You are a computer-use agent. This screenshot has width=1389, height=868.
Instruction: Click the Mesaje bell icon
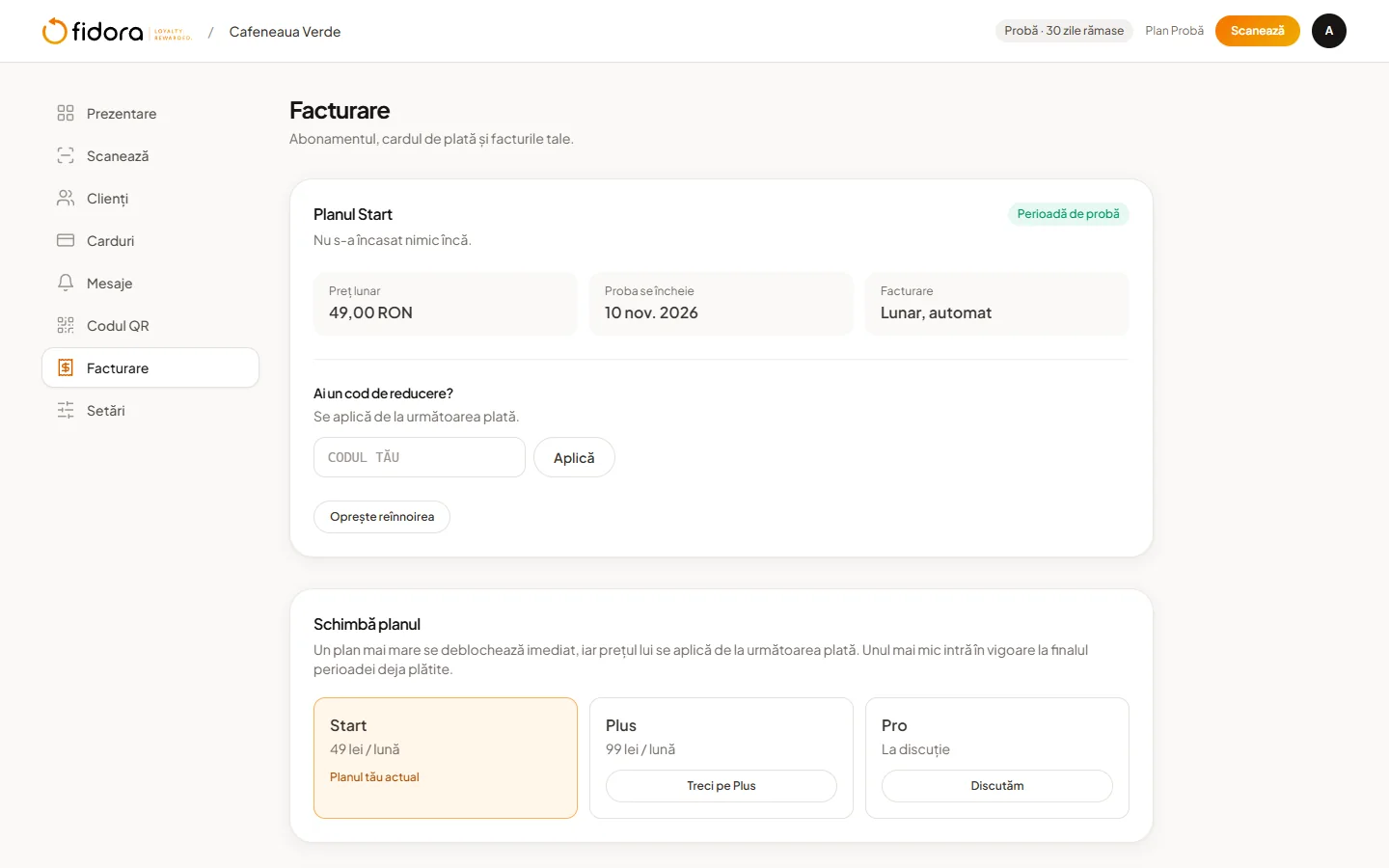[66, 283]
